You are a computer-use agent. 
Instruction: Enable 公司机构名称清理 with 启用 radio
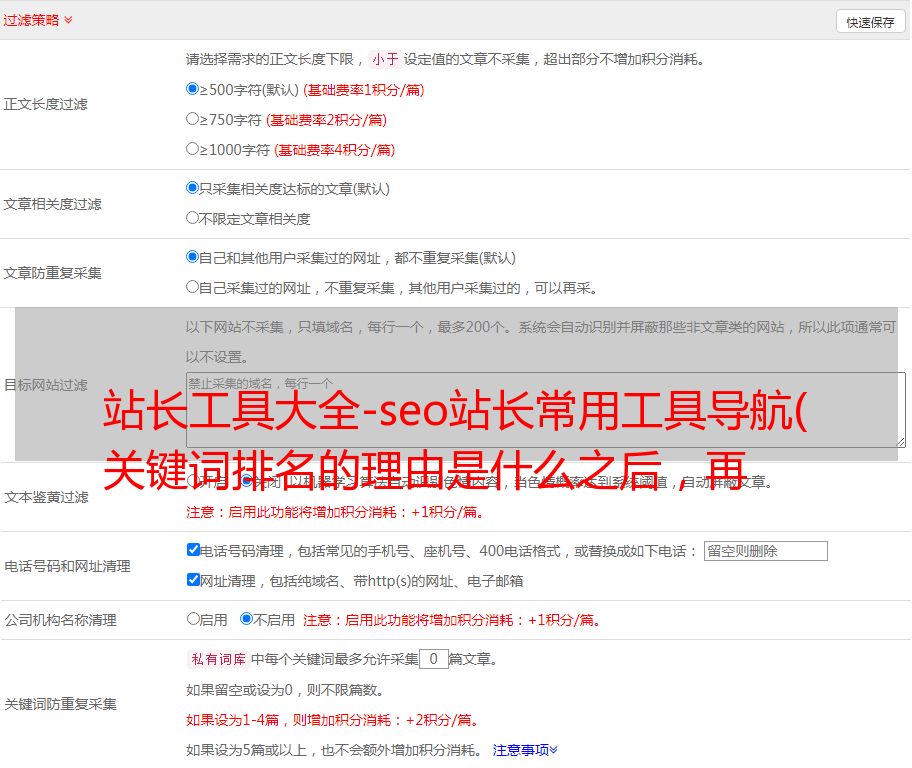tap(194, 619)
